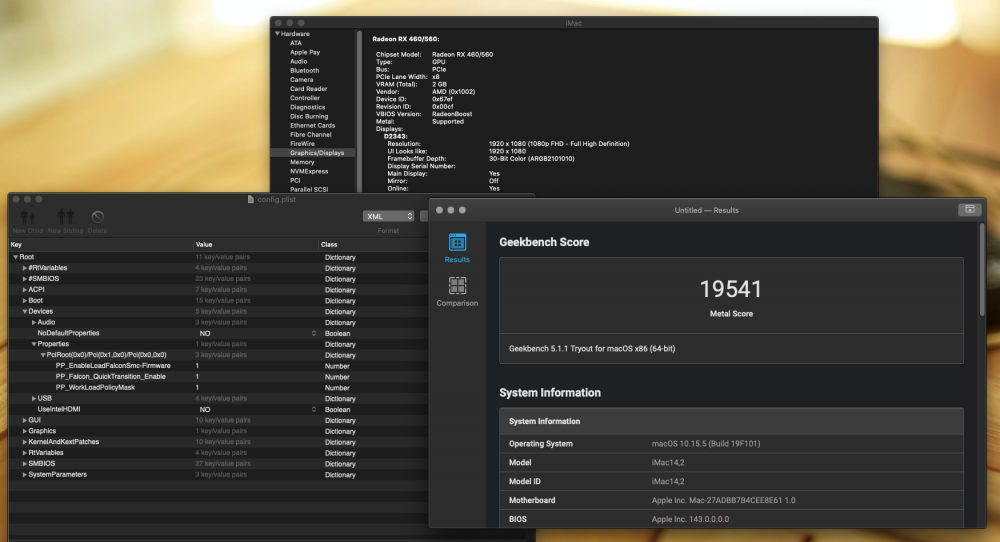This screenshot has width=1000, height=542.
Task: Click the macOS 10.15.5 (Build 19F101) value
Action: tap(706, 444)
